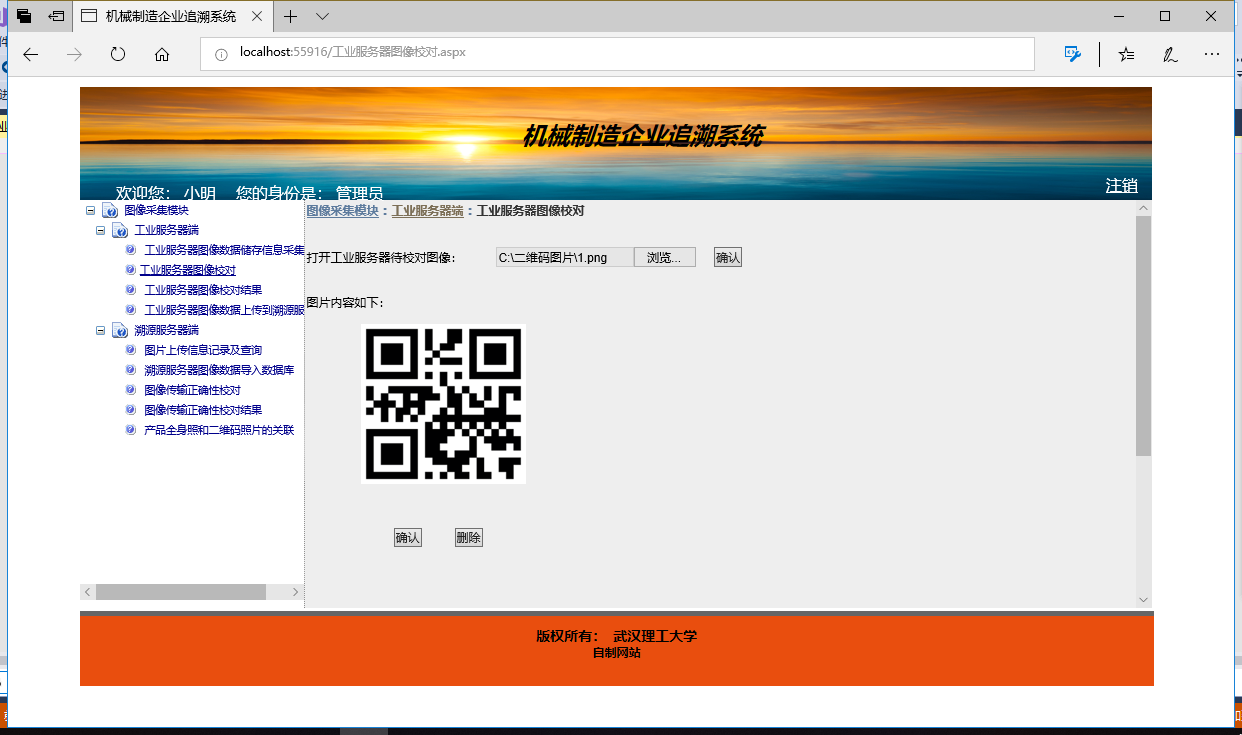
Task: Click the 武汉理工大学 footer text
Action: click(x=655, y=636)
